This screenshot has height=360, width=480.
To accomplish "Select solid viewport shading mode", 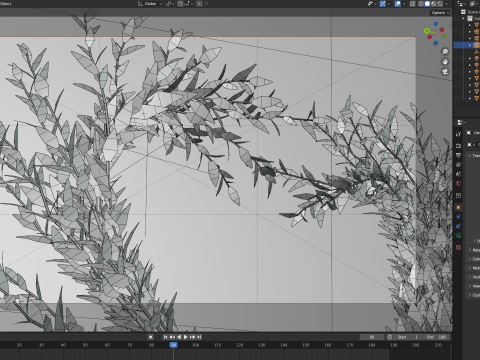I will [427, 4].
